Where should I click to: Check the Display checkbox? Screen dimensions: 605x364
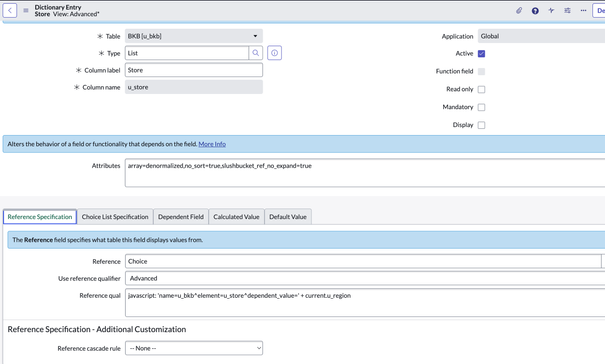pos(482,125)
